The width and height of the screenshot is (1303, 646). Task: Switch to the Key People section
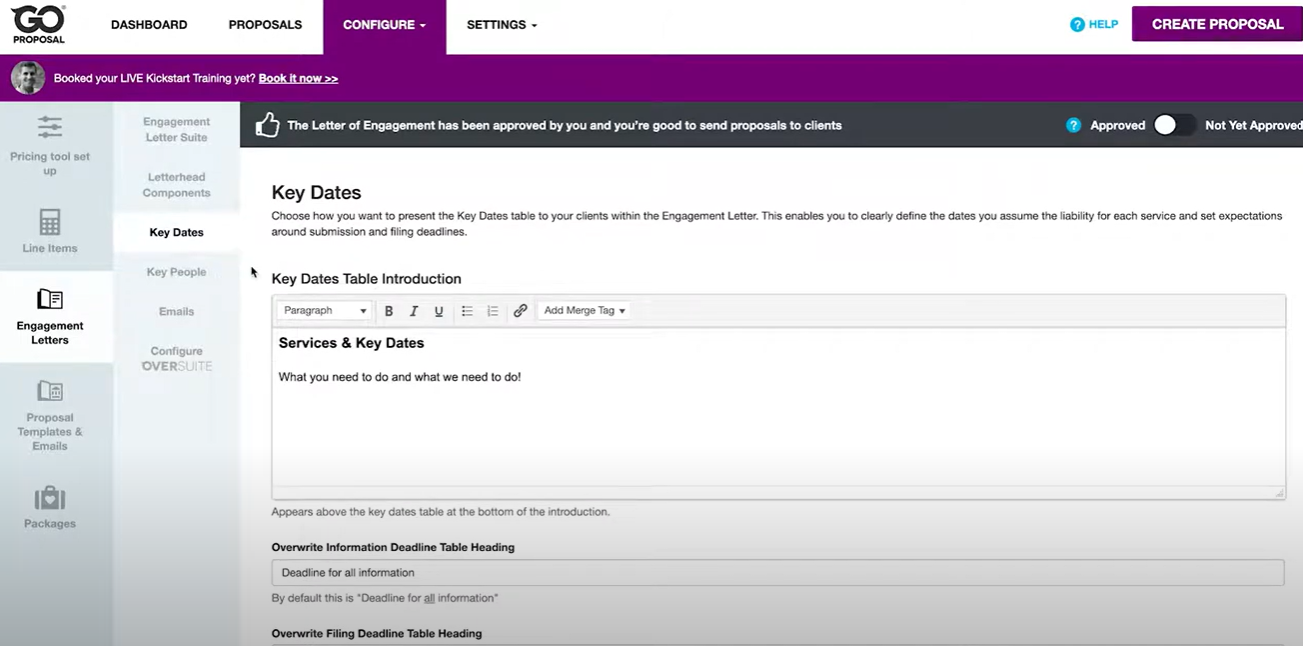[x=176, y=271]
